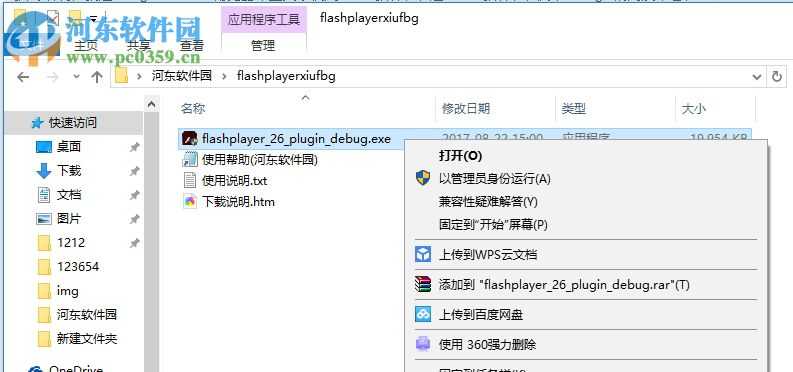
Task: Sort files by 大小 column
Action: coord(694,108)
